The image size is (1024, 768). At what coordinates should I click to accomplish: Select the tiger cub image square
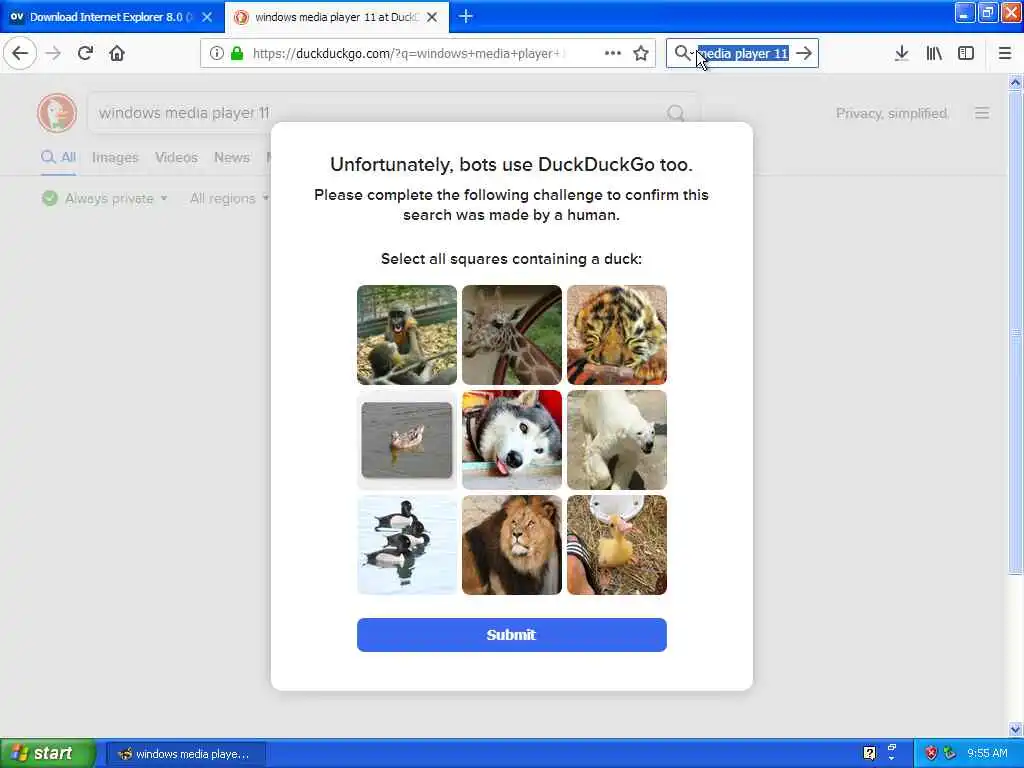(617, 335)
